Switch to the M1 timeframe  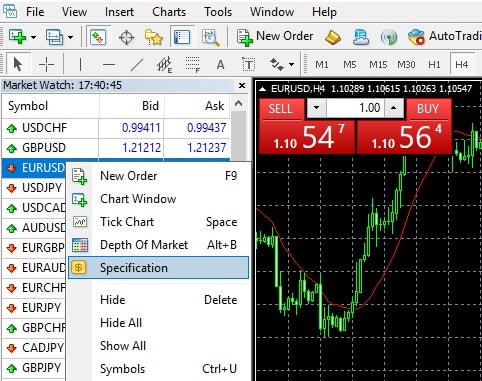(322, 64)
